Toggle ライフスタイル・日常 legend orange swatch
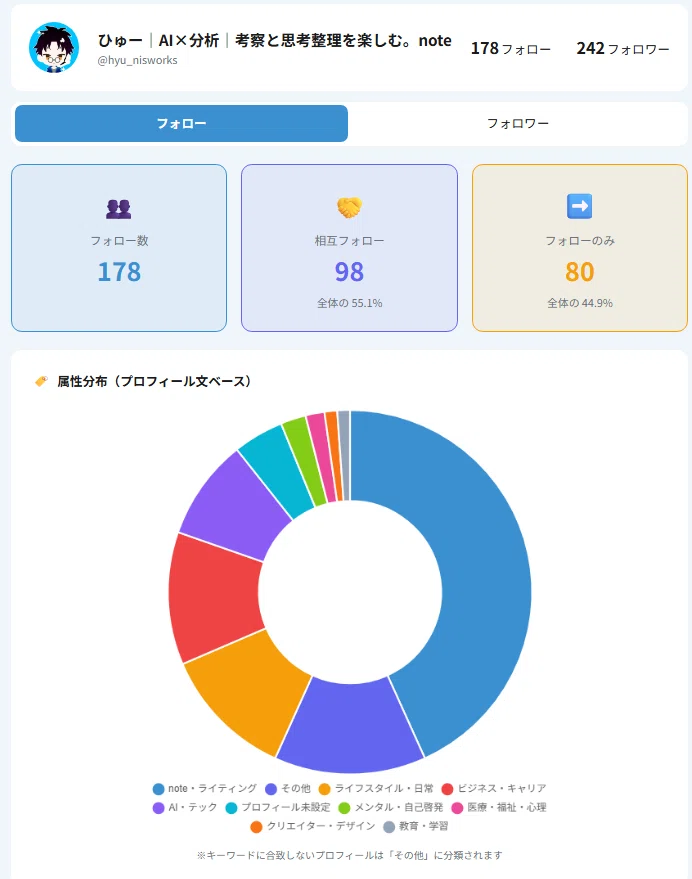This screenshot has width=692, height=879. coord(324,789)
